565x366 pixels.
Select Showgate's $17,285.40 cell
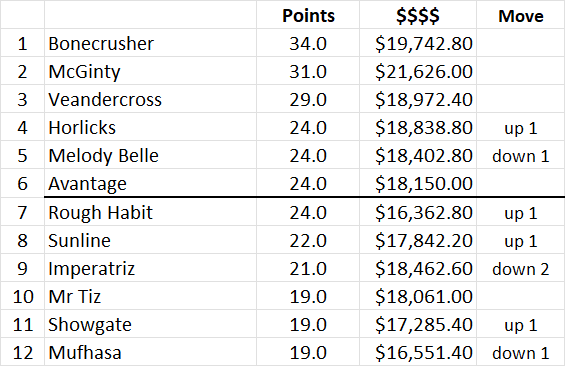(418, 324)
